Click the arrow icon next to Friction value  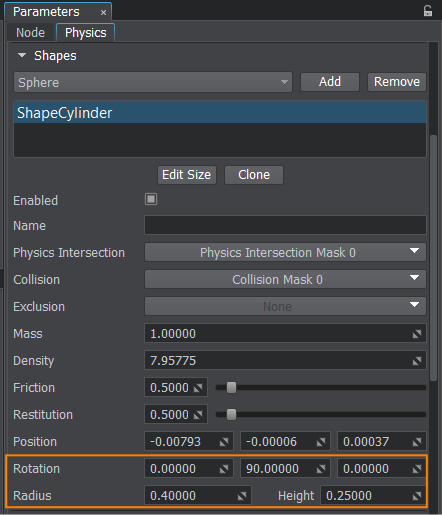pos(198,388)
